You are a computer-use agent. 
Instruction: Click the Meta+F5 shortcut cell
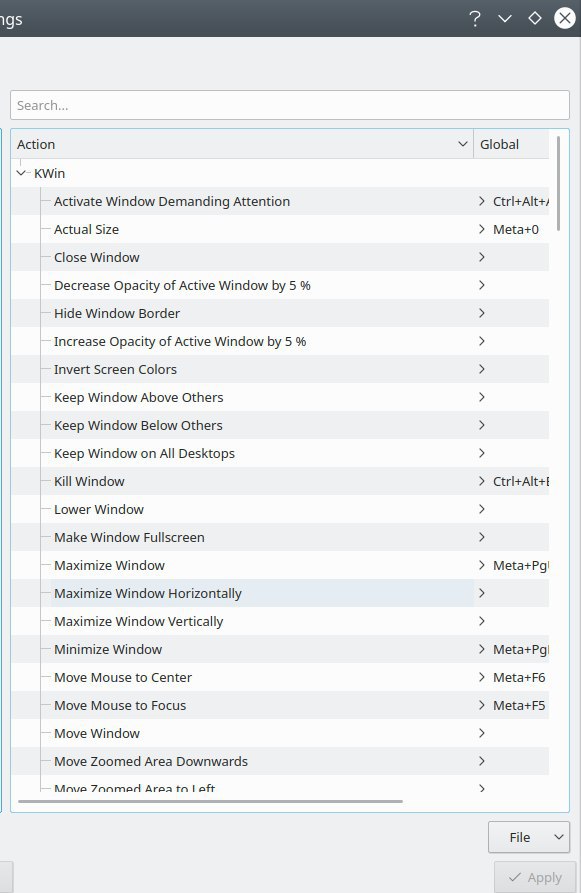click(519, 705)
